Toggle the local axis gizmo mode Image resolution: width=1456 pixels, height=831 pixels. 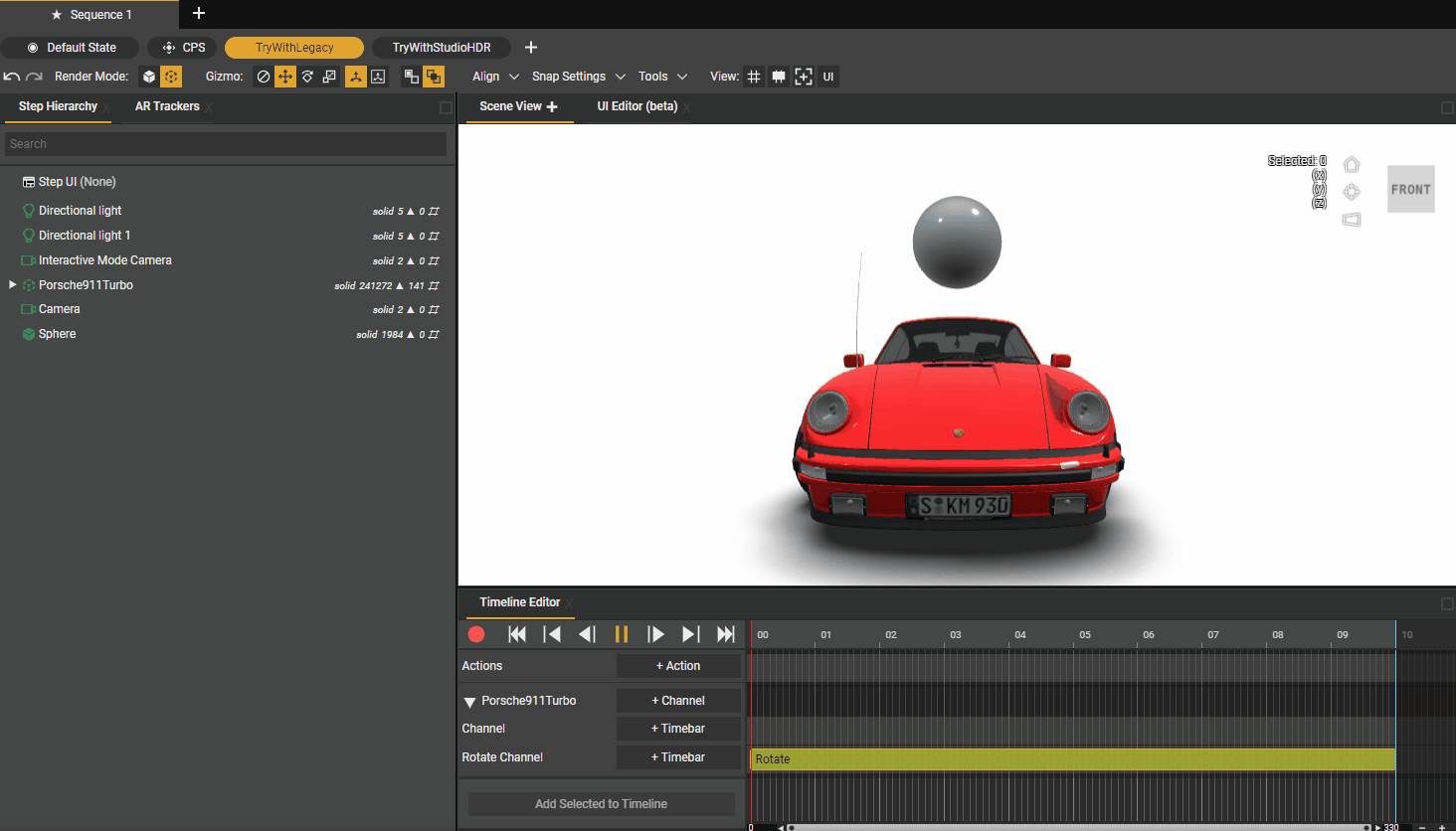point(356,77)
